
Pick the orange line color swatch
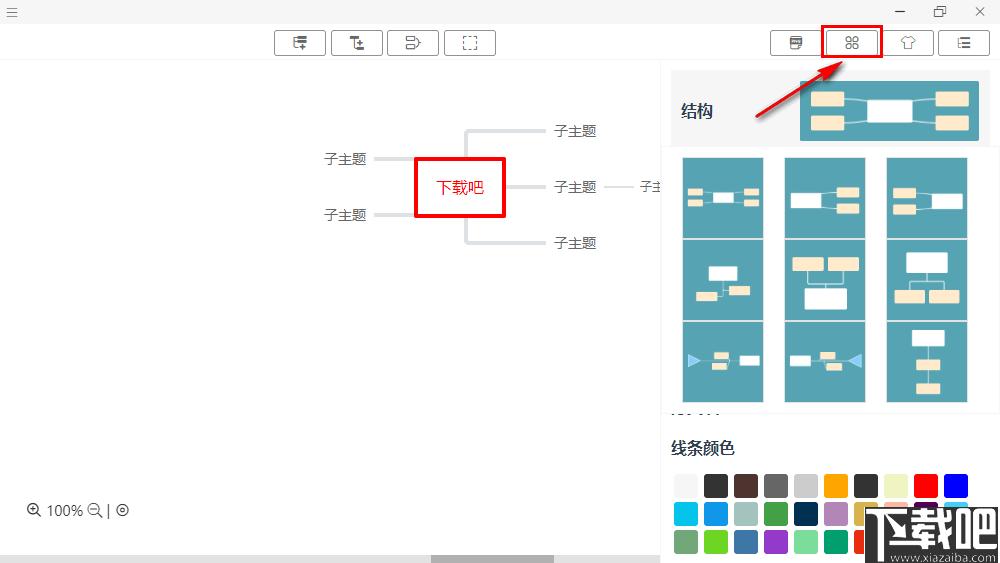tap(835, 486)
